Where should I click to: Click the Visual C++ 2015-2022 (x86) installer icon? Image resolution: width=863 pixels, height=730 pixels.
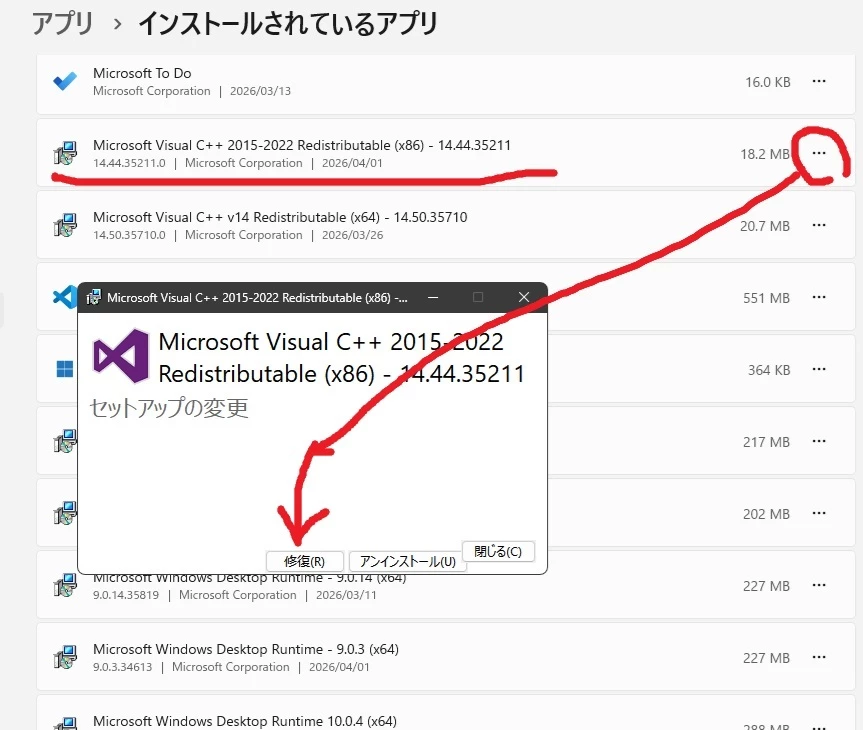(x=65, y=154)
